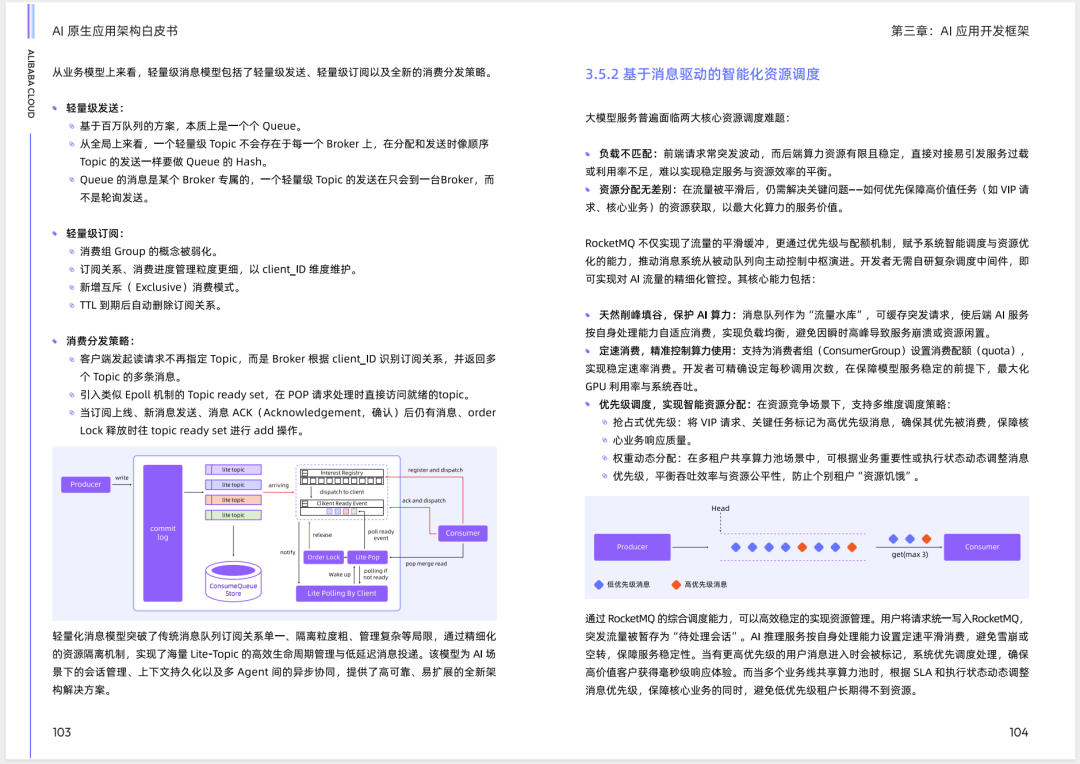Click the bold text "定速消费，精准控制算力使用:"
Image resolution: width=1080 pixels, height=764 pixels.
667,351
